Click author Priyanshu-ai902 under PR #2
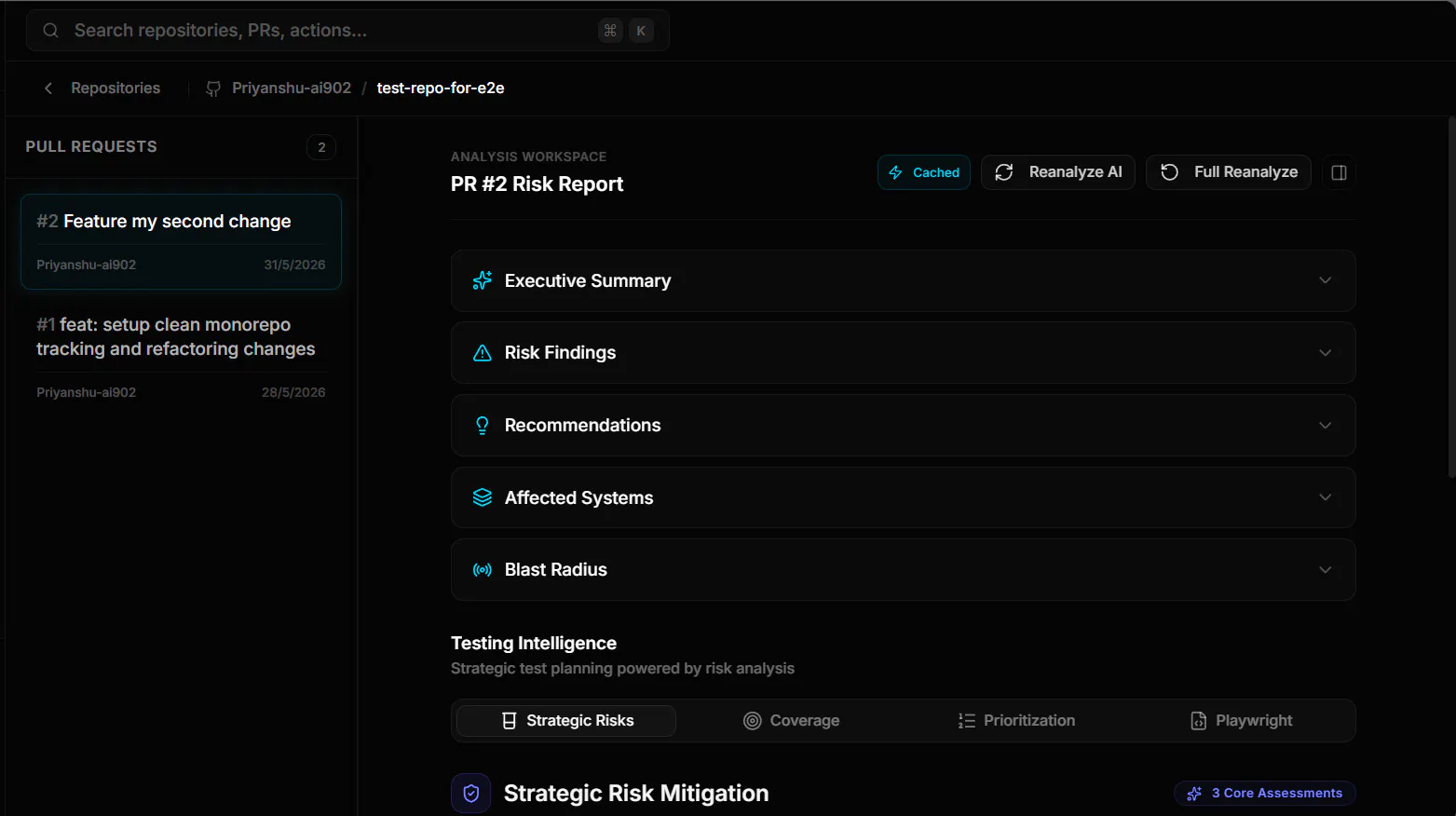 pyautogui.click(x=86, y=265)
